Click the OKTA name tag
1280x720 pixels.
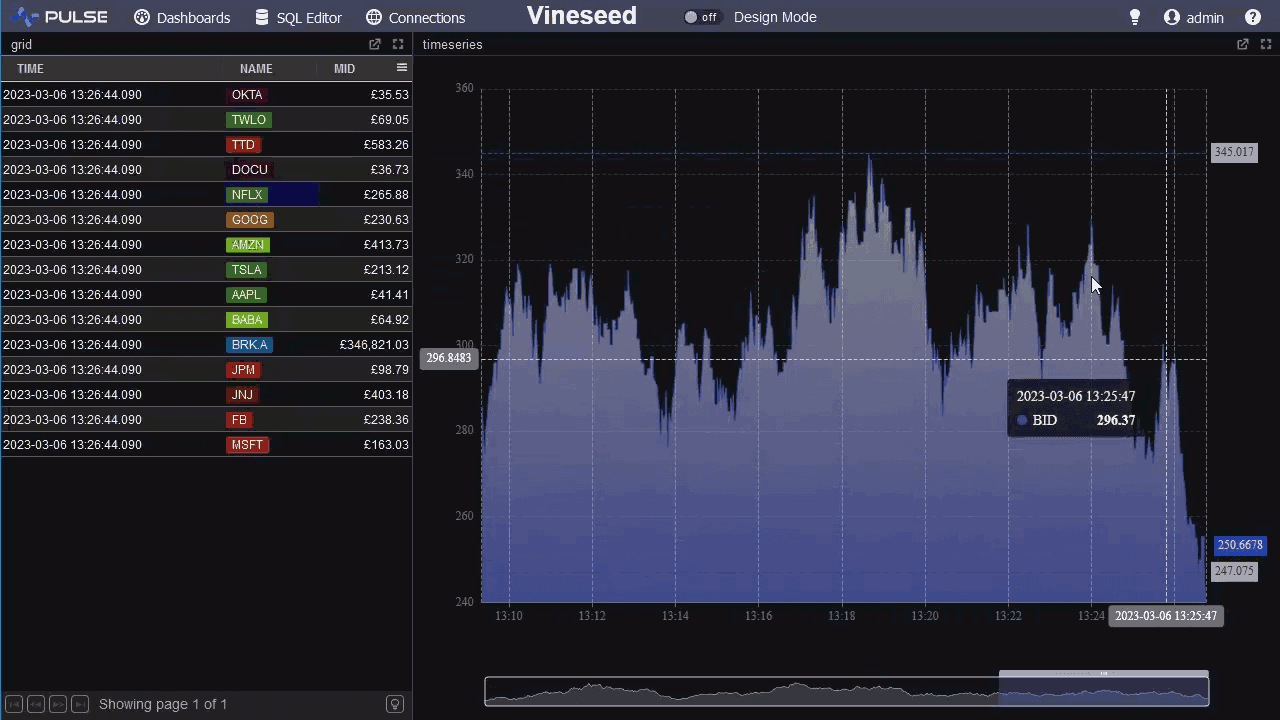click(247, 95)
